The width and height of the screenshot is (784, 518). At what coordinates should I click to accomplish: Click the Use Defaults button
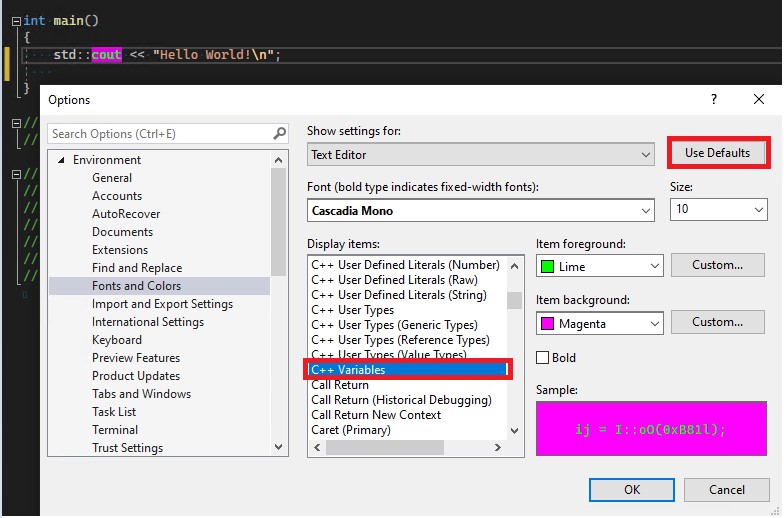coord(718,153)
